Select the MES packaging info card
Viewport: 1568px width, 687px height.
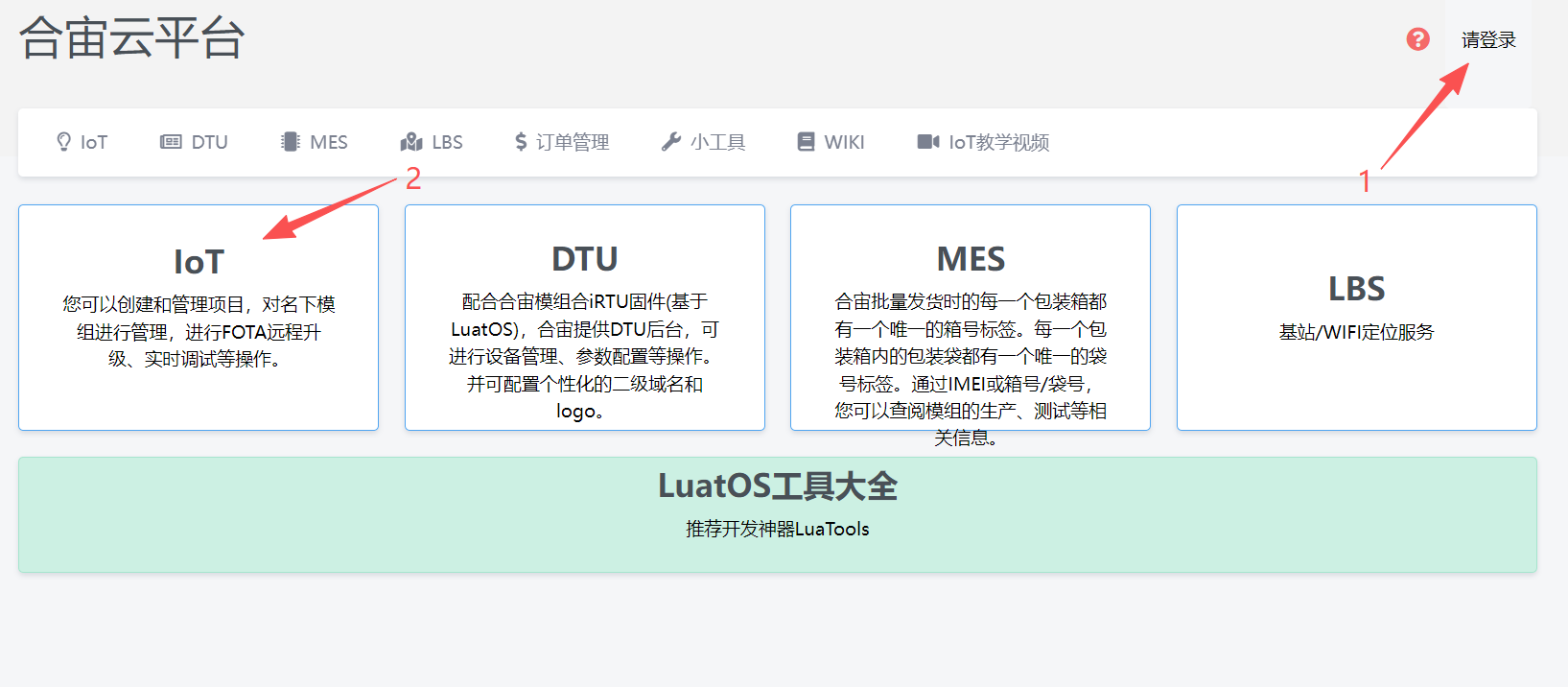pyautogui.click(x=970, y=317)
